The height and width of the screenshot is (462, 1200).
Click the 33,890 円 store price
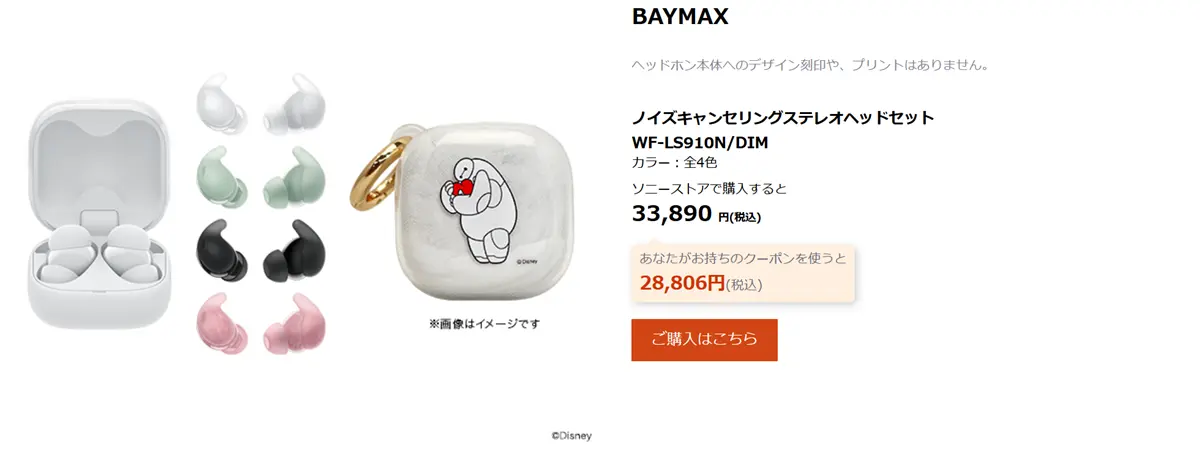coord(697,214)
